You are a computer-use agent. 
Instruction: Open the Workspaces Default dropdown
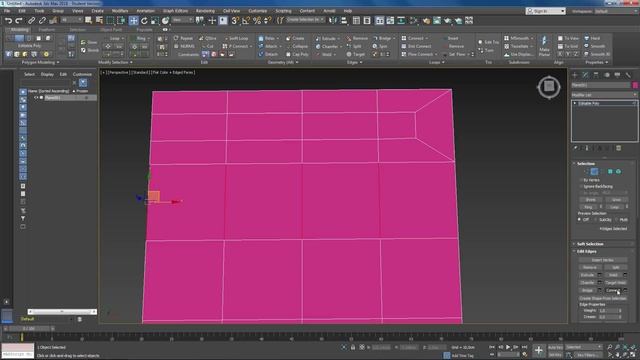pyautogui.click(x=616, y=11)
